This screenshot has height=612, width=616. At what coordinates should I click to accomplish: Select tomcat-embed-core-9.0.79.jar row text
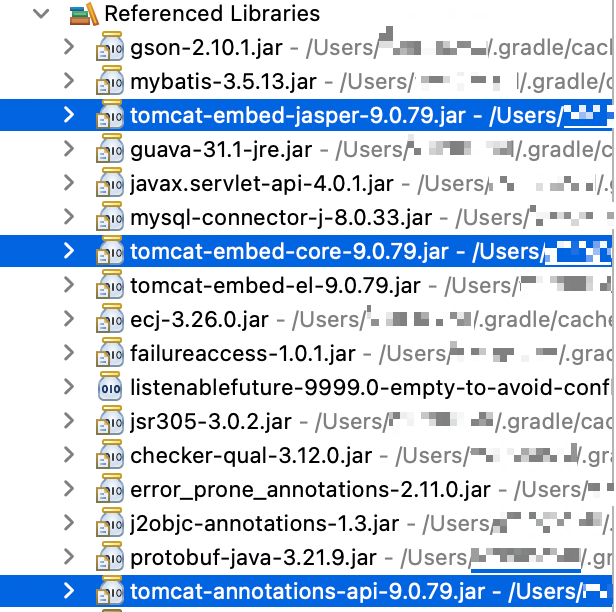click(290, 252)
